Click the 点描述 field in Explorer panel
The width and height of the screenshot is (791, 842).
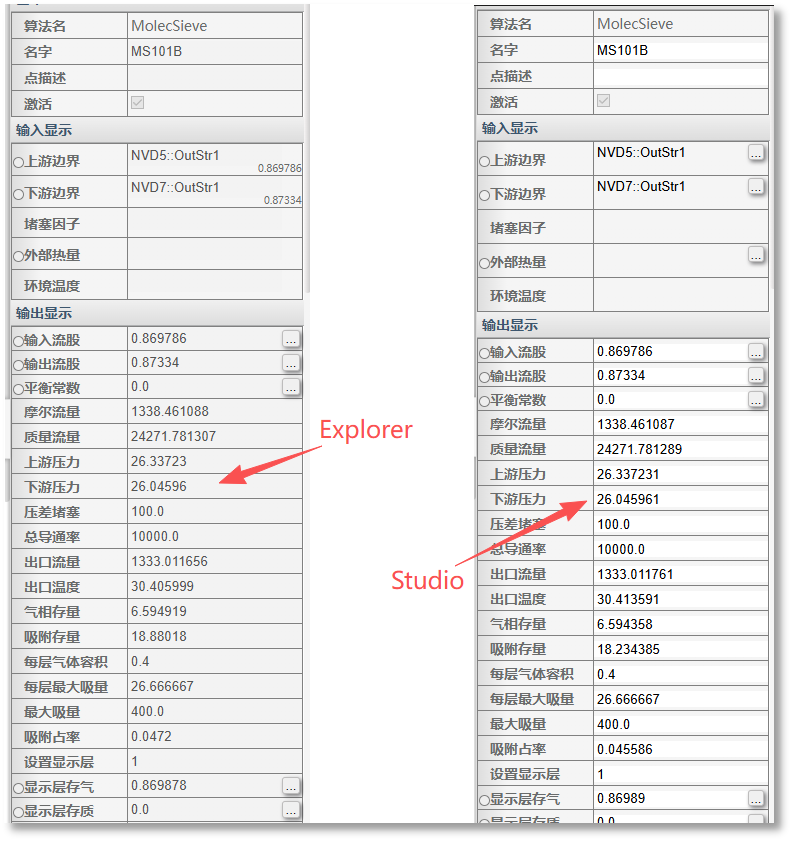click(214, 78)
